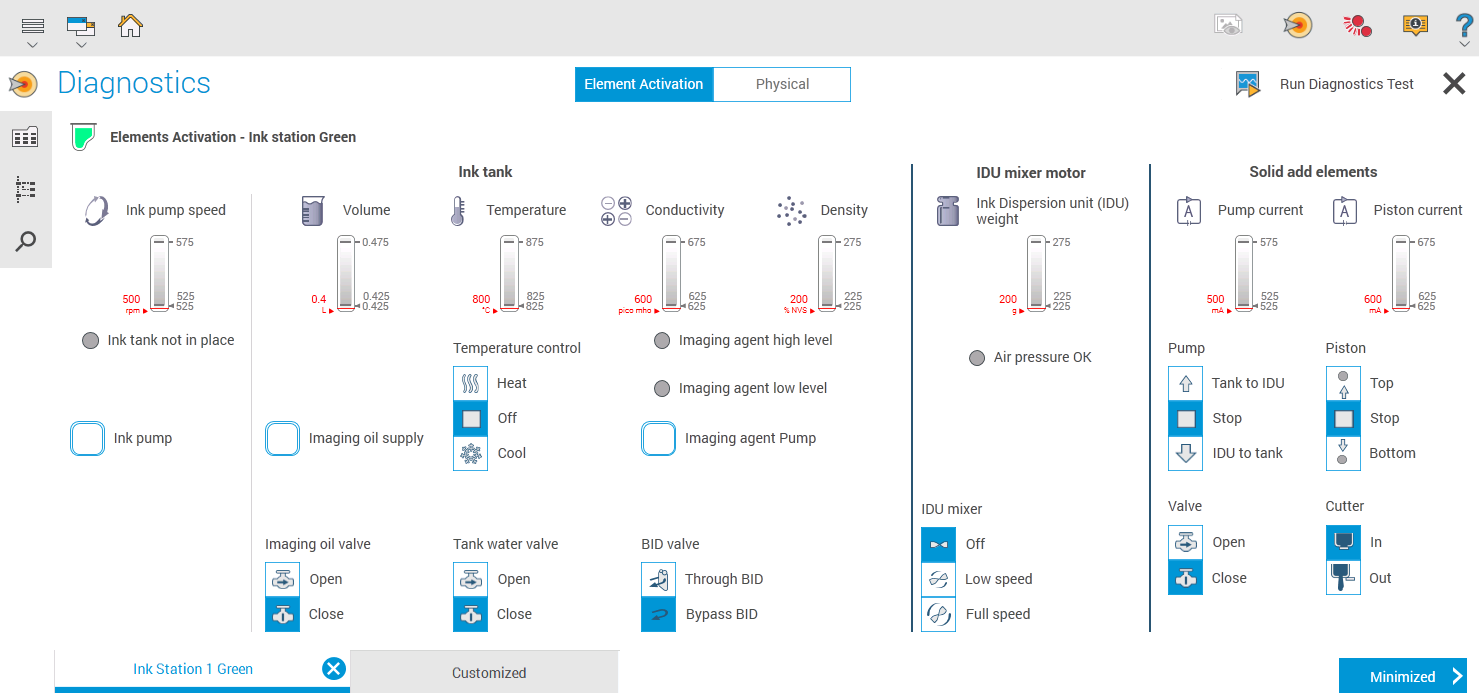Close the Diagnostics screen
1479x699 pixels.
tap(1454, 84)
